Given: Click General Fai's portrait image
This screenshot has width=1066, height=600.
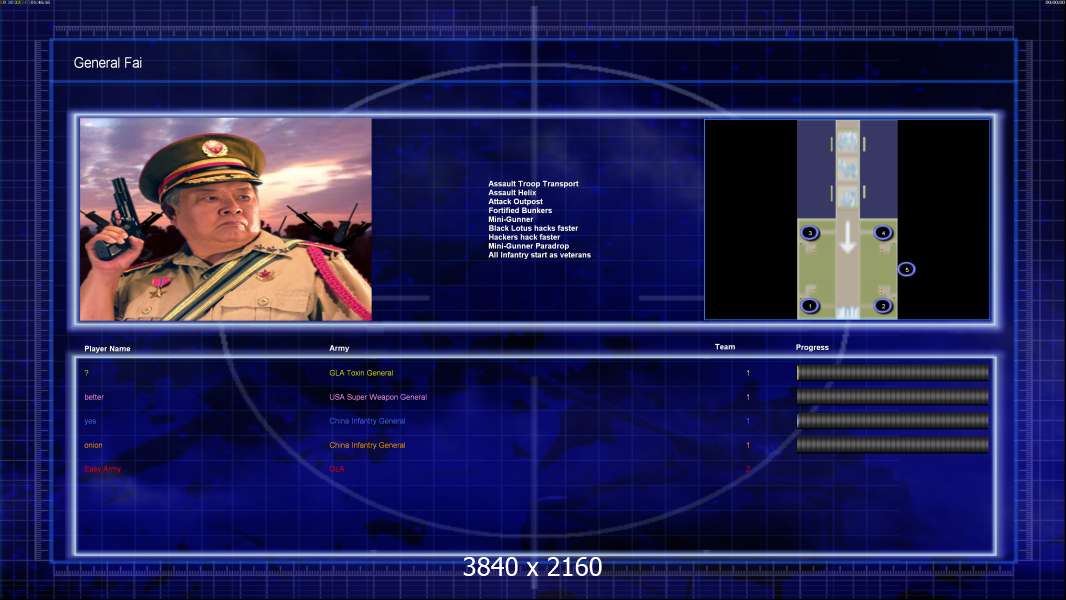Looking at the screenshot, I should tap(226, 219).
